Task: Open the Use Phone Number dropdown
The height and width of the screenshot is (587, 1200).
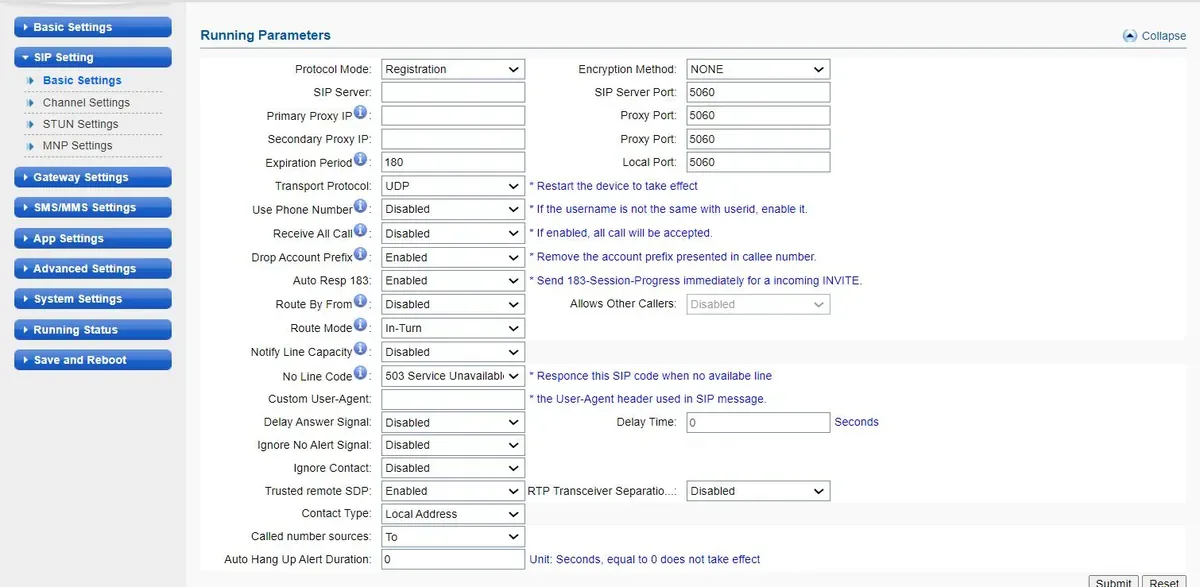Action: [453, 209]
